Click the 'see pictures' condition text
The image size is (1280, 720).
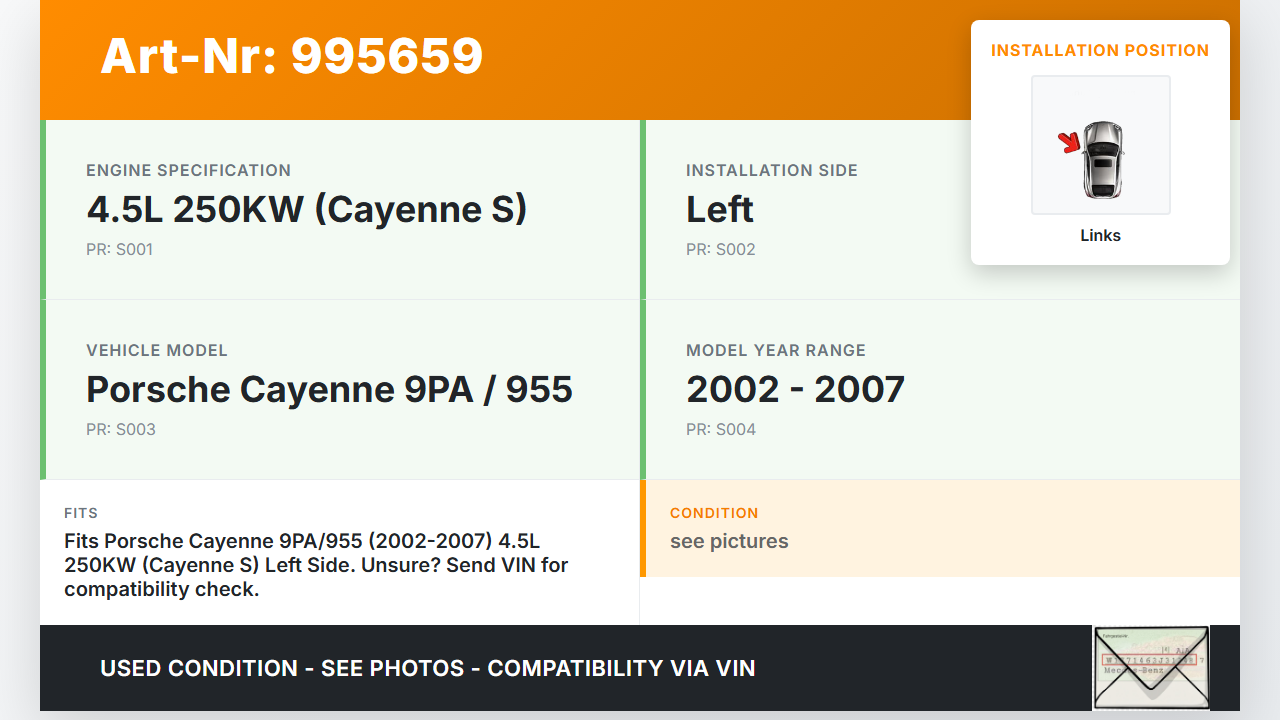(x=729, y=541)
